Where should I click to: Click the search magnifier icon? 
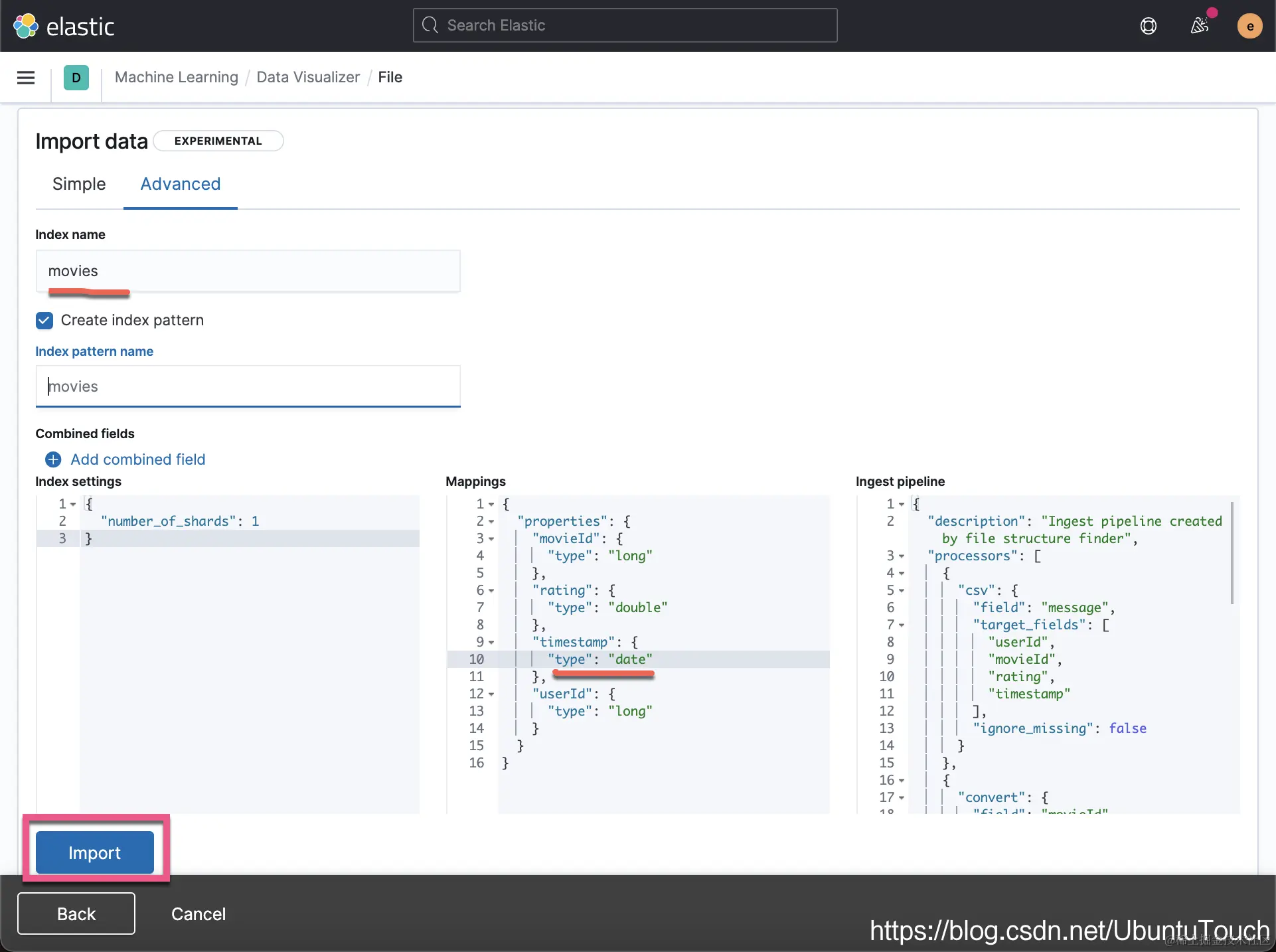(430, 25)
